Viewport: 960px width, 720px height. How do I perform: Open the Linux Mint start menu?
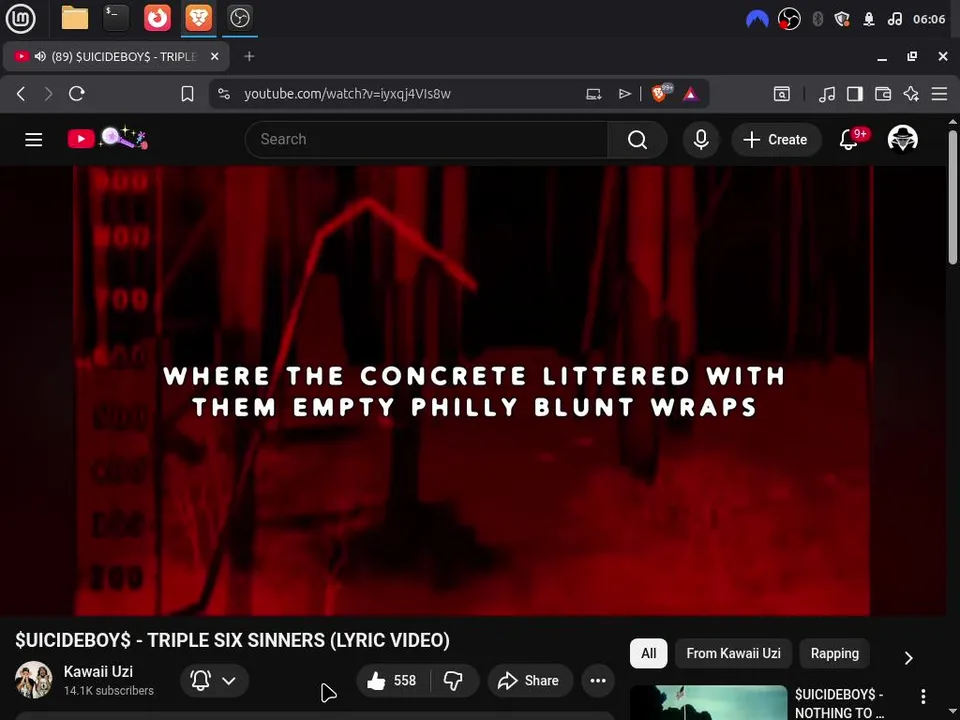(20, 18)
